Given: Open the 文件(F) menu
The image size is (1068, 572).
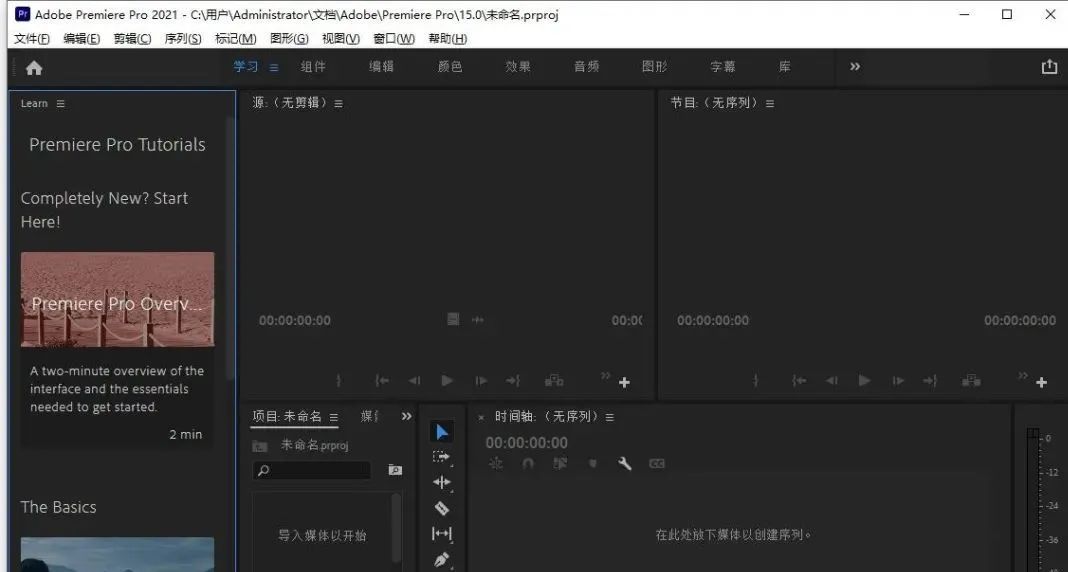Looking at the screenshot, I should tap(32, 39).
